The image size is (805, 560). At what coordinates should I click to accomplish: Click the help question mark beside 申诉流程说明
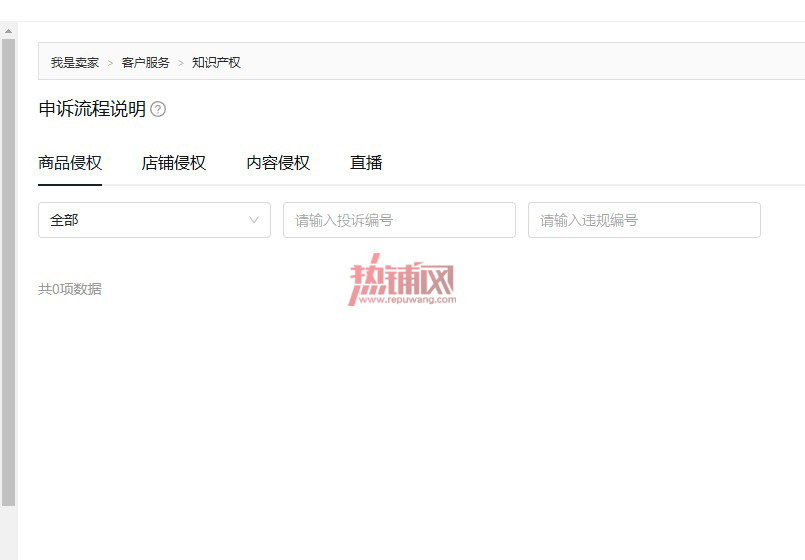pyautogui.click(x=158, y=109)
